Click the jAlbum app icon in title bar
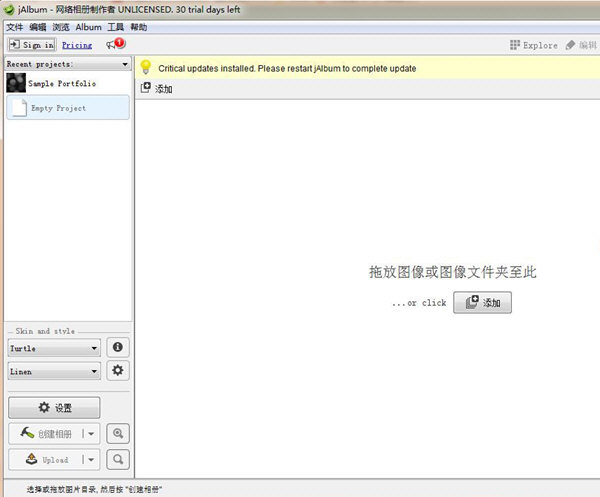Viewport: 600px width, 497px height. coord(9,10)
